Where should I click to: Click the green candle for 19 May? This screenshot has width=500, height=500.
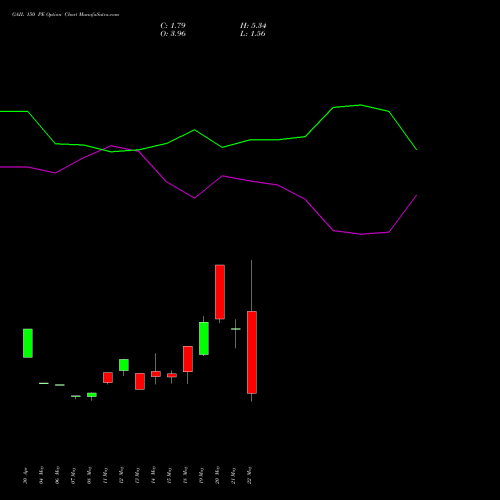tap(204, 338)
